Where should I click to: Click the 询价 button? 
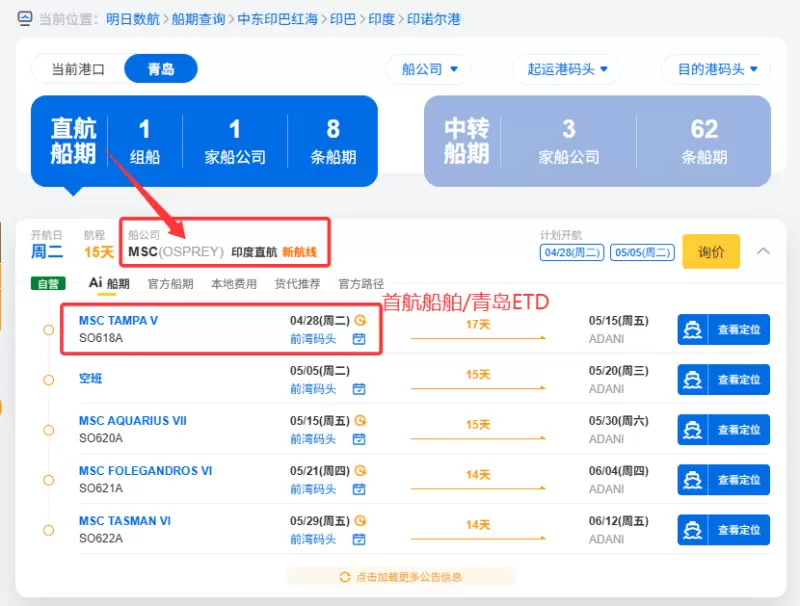[x=710, y=252]
